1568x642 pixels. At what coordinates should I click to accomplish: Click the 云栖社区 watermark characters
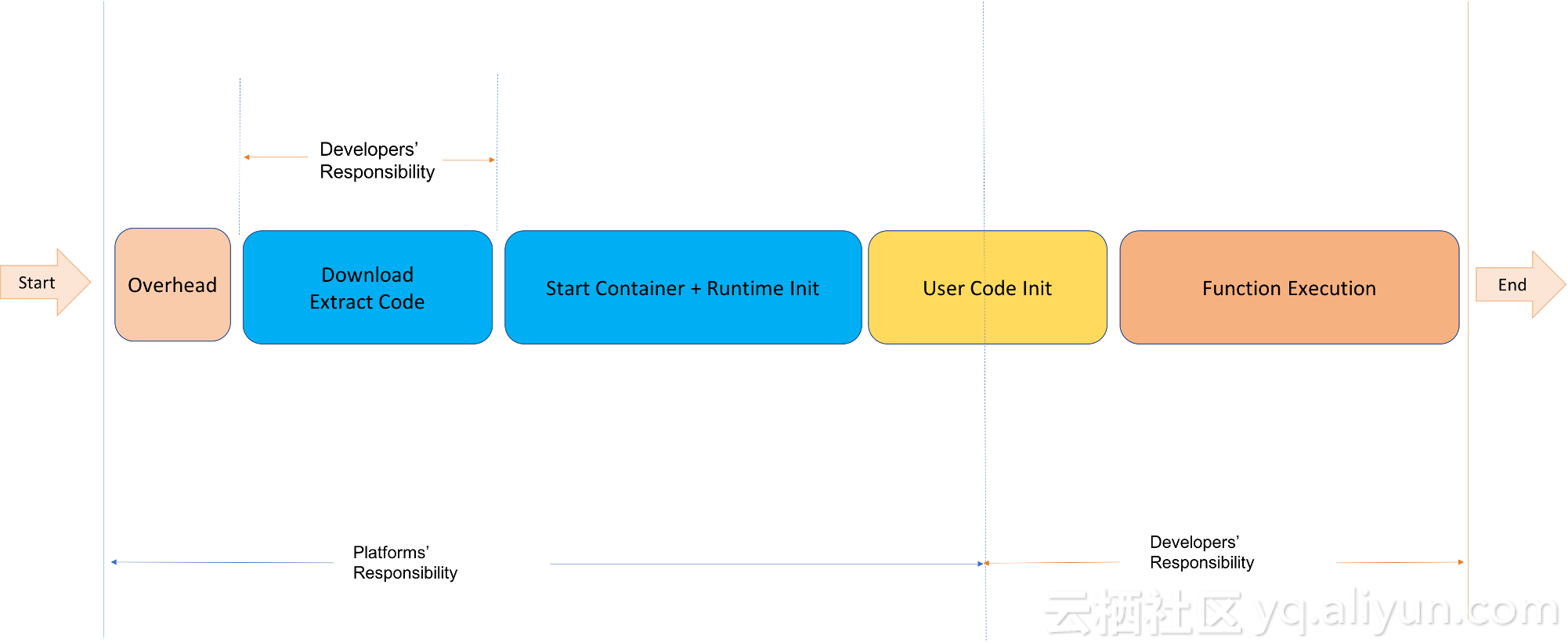point(1144,612)
